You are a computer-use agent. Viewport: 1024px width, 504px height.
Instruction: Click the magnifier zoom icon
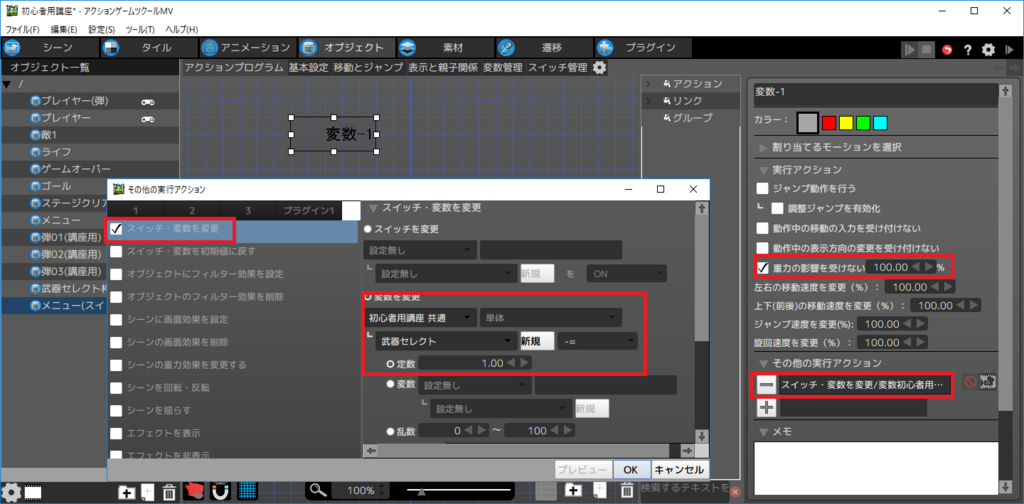point(317,490)
